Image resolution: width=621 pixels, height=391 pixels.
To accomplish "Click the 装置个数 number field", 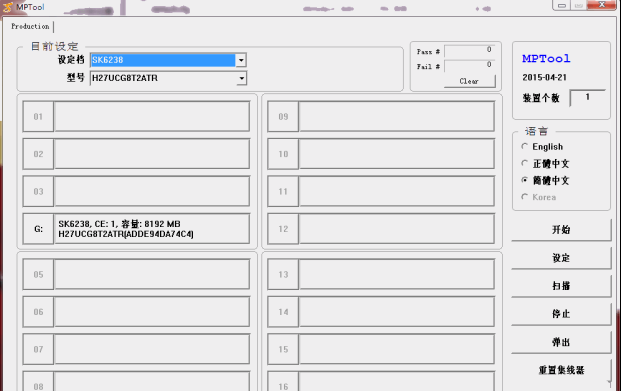I will point(587,98).
